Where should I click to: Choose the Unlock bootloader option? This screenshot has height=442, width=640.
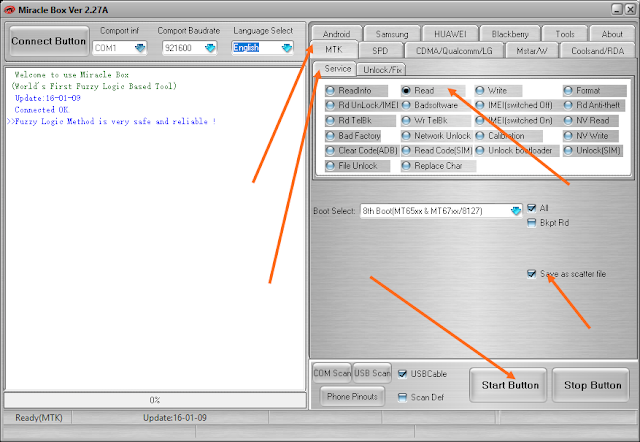tap(516, 151)
